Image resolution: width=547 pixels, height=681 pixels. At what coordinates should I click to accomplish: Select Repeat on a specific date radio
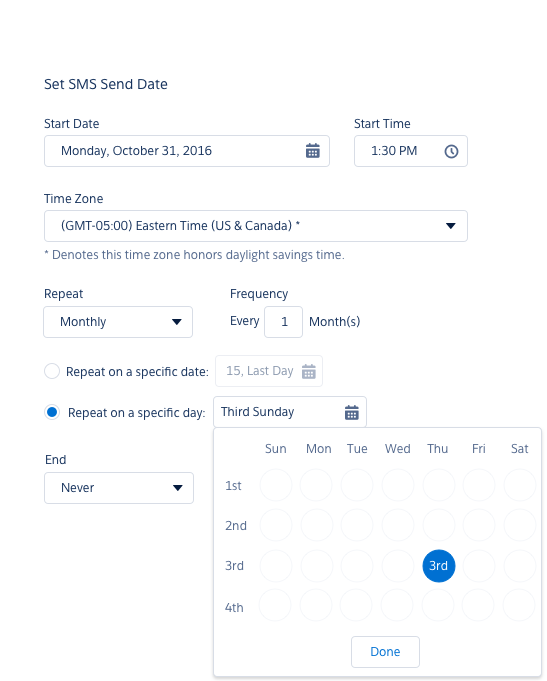pos(52,371)
